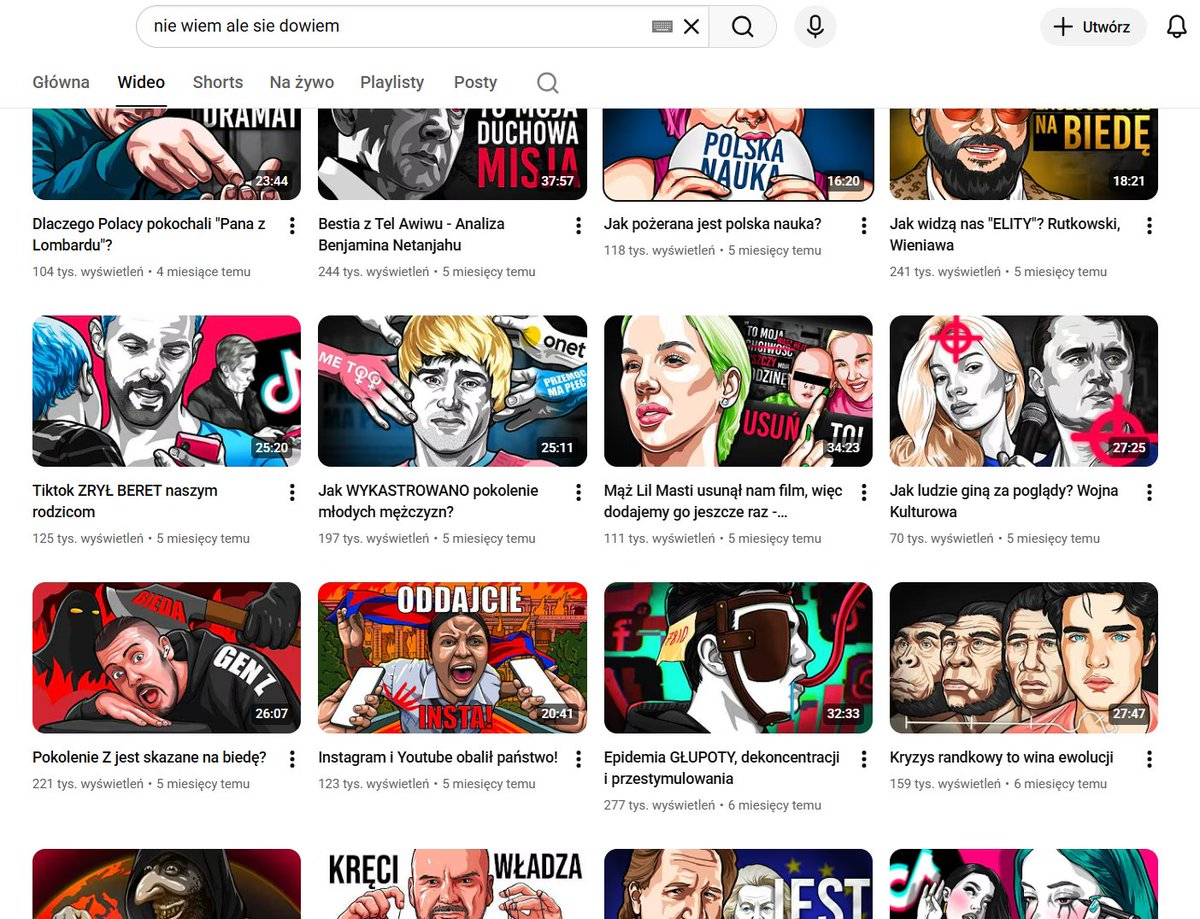
Task: Click the channel search magnifier icon
Action: click(547, 82)
